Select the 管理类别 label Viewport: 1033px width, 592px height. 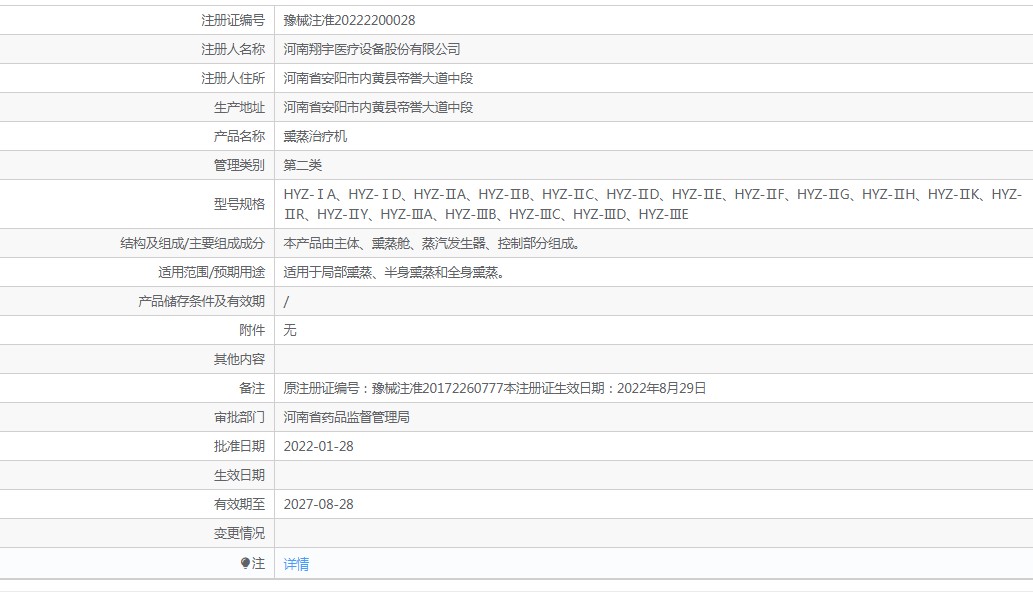[x=239, y=165]
